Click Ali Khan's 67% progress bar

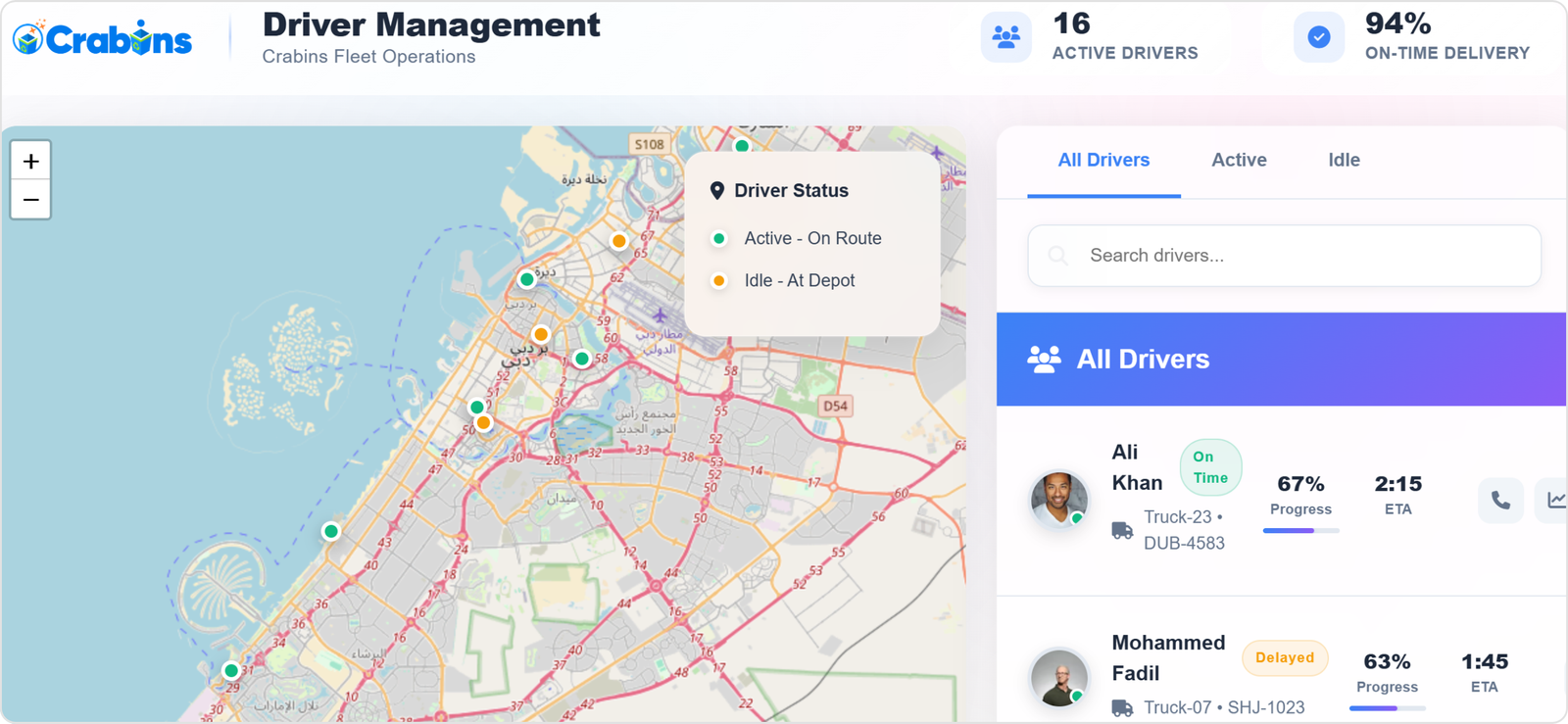1300,531
